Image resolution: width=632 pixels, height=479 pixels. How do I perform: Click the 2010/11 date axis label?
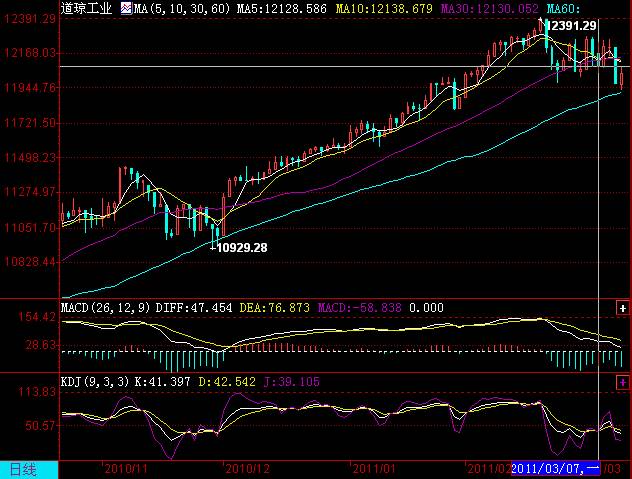(x=126, y=469)
